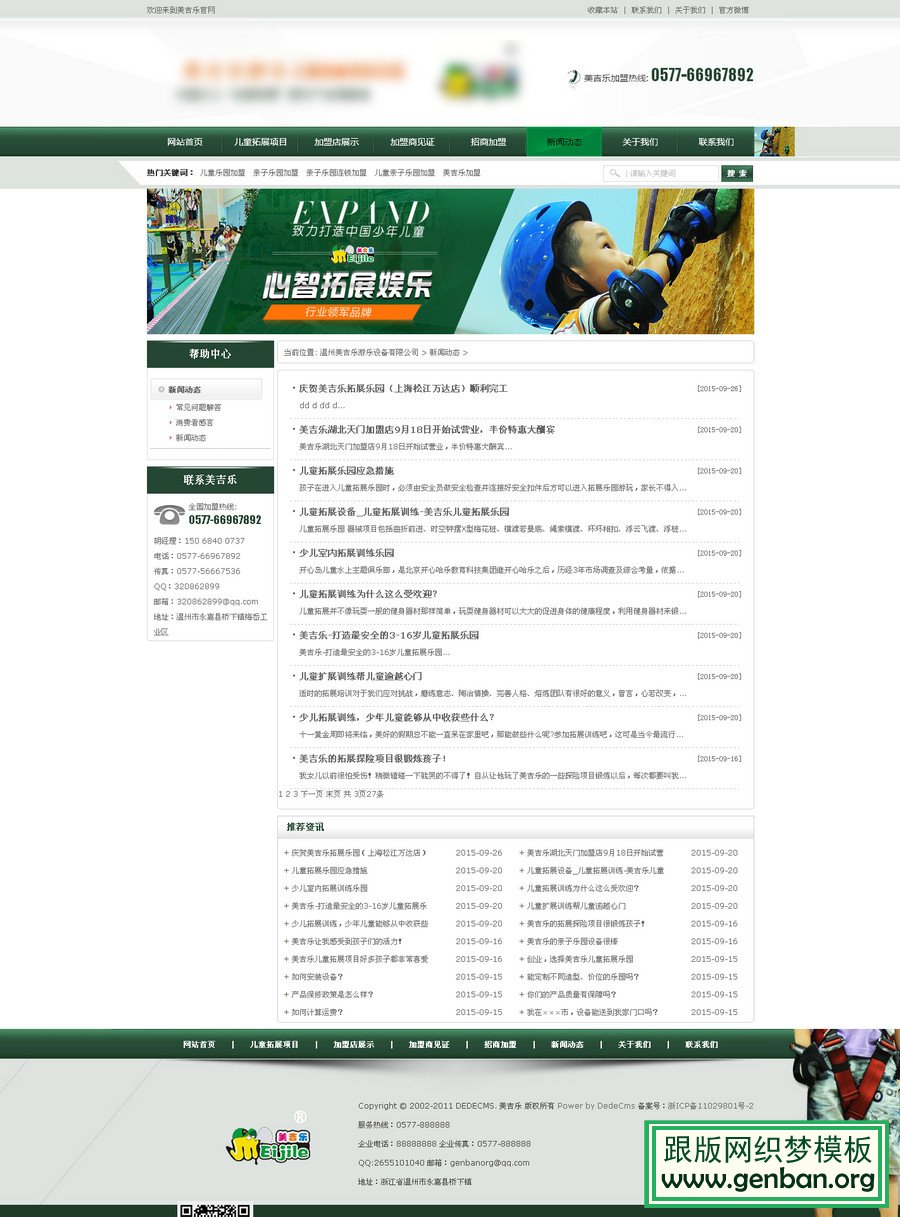This screenshot has width=900, height=1217.
Task: Click breadcrumb 新闻动态
Action: [445, 352]
